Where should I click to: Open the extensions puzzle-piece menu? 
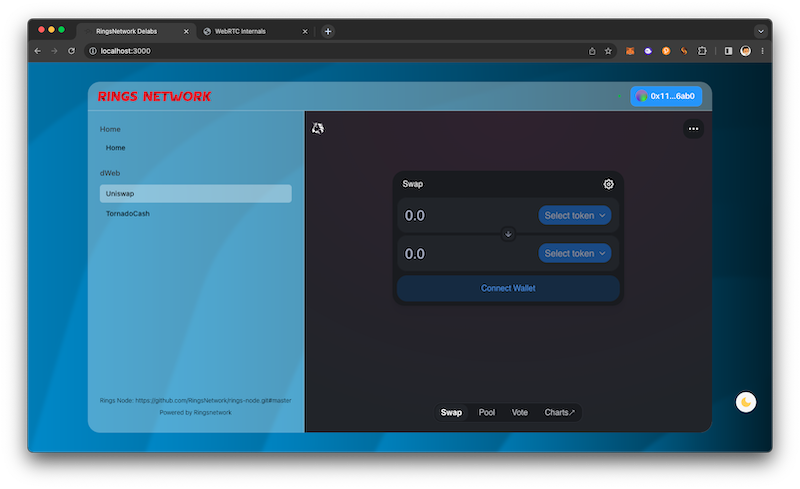coord(702,51)
